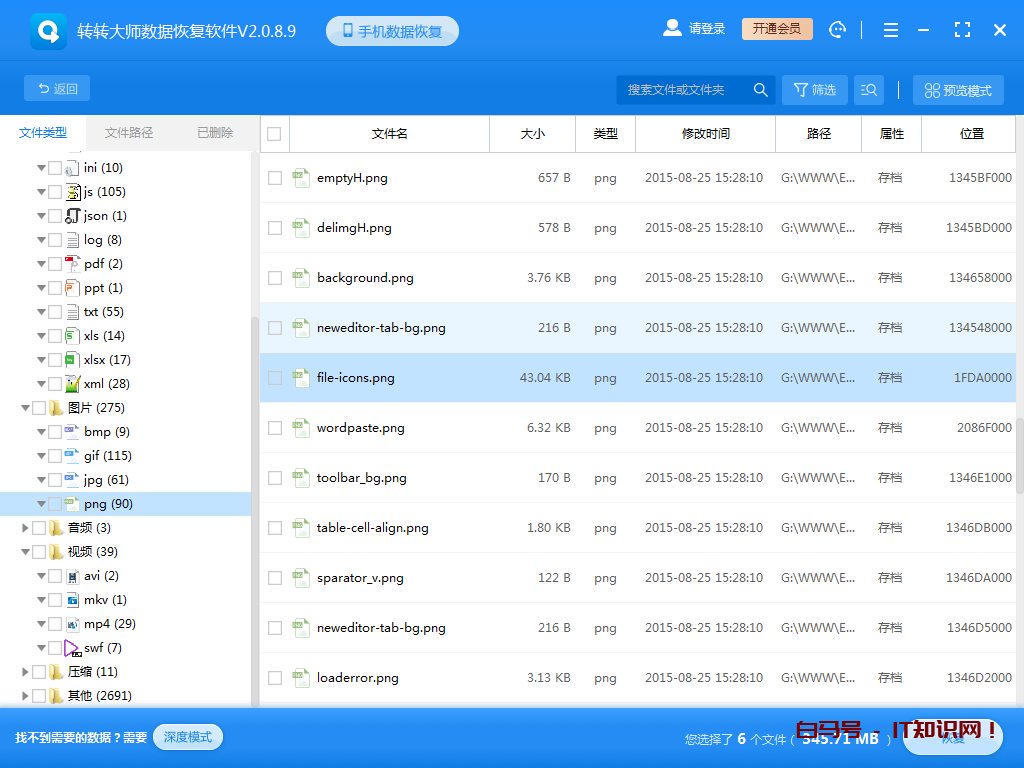Open the hamburger menu in title bar
The width and height of the screenshot is (1024, 768).
pyautogui.click(x=890, y=30)
